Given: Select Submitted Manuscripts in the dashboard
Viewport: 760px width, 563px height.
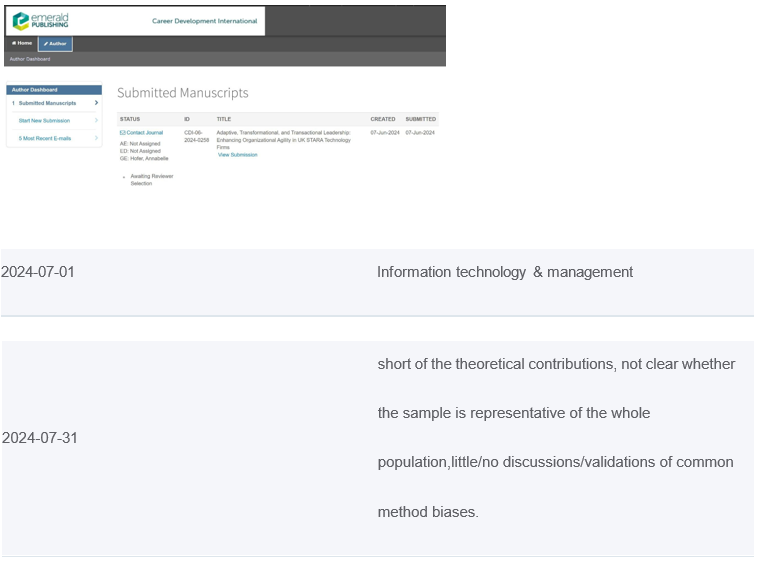Looking at the screenshot, I should tap(47, 103).
